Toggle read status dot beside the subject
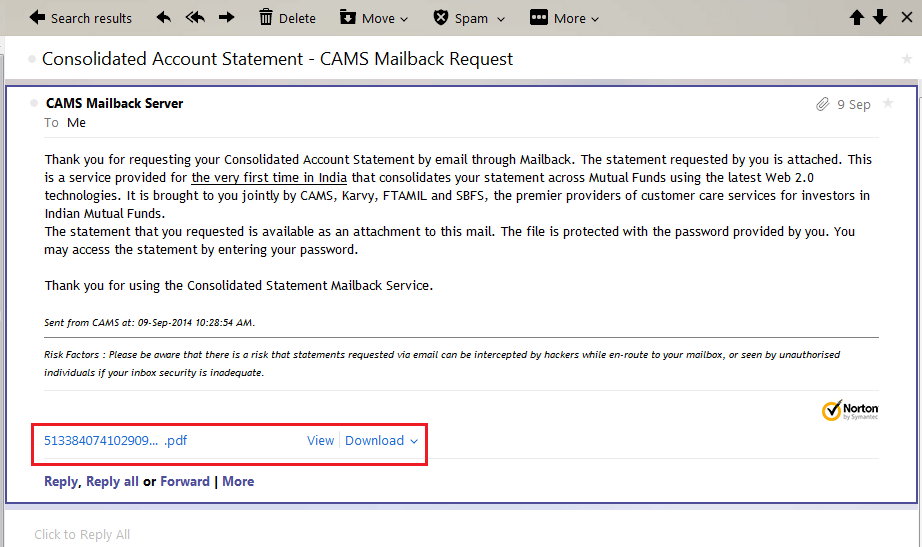The height and width of the screenshot is (547, 922). click(x=32, y=60)
